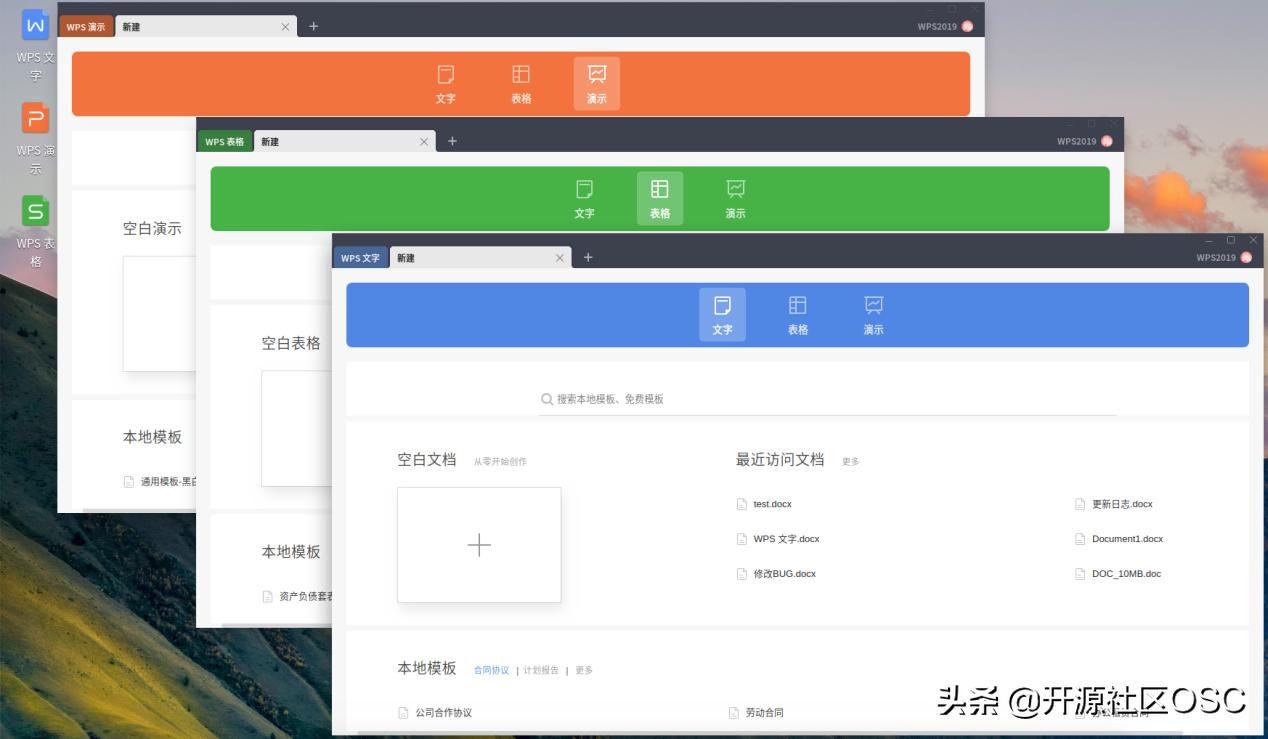Select the 表格 icon in the orange WPS 演示 window
Viewport: 1268px width, 739px height.
point(520,82)
